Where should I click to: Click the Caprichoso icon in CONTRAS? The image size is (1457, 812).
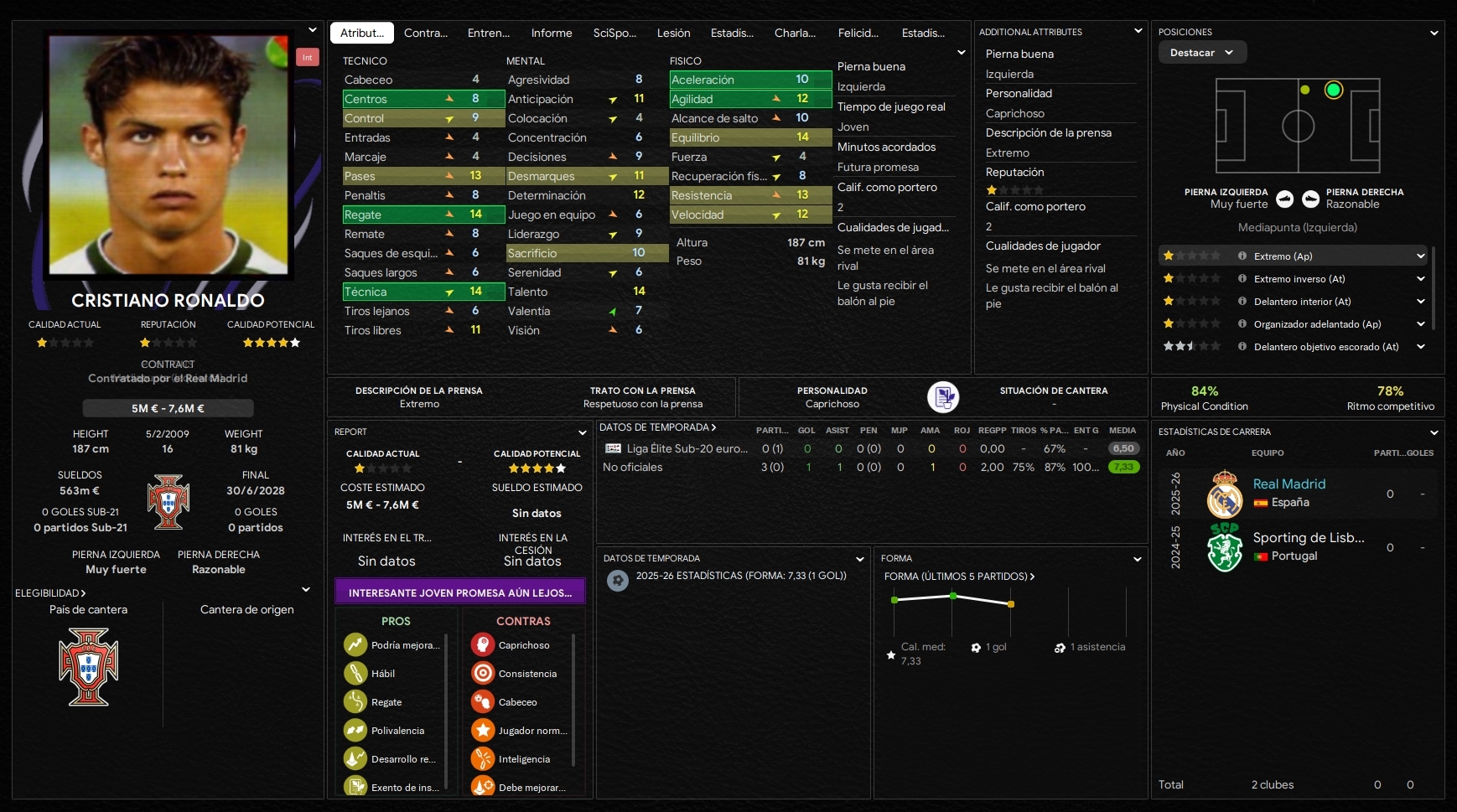click(483, 644)
